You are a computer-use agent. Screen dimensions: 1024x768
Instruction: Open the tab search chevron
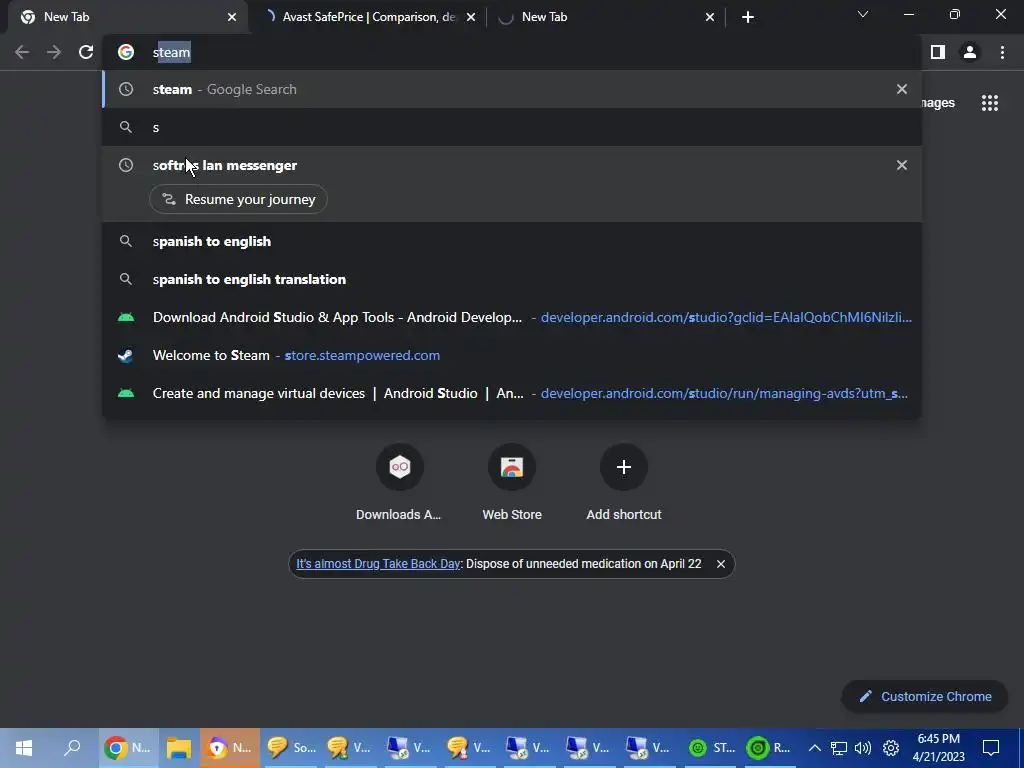[863, 14]
